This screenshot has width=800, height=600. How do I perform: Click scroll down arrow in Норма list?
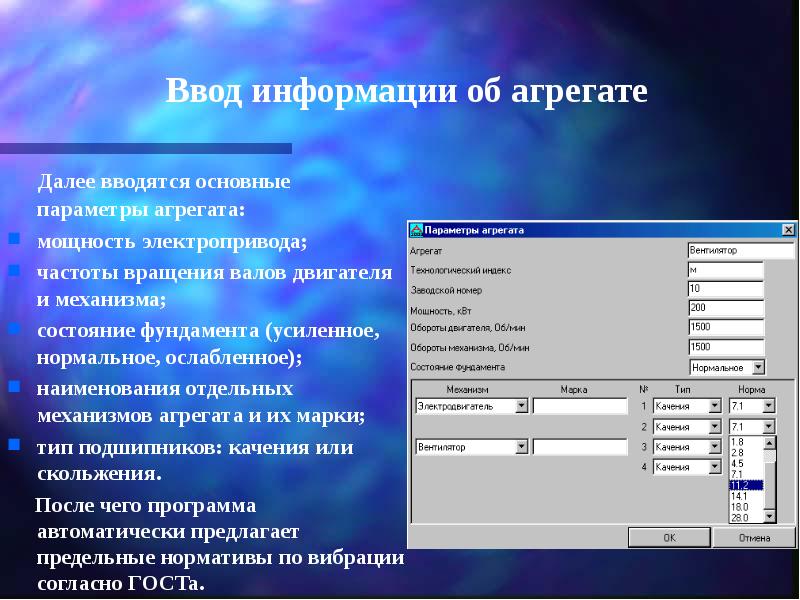[770, 516]
